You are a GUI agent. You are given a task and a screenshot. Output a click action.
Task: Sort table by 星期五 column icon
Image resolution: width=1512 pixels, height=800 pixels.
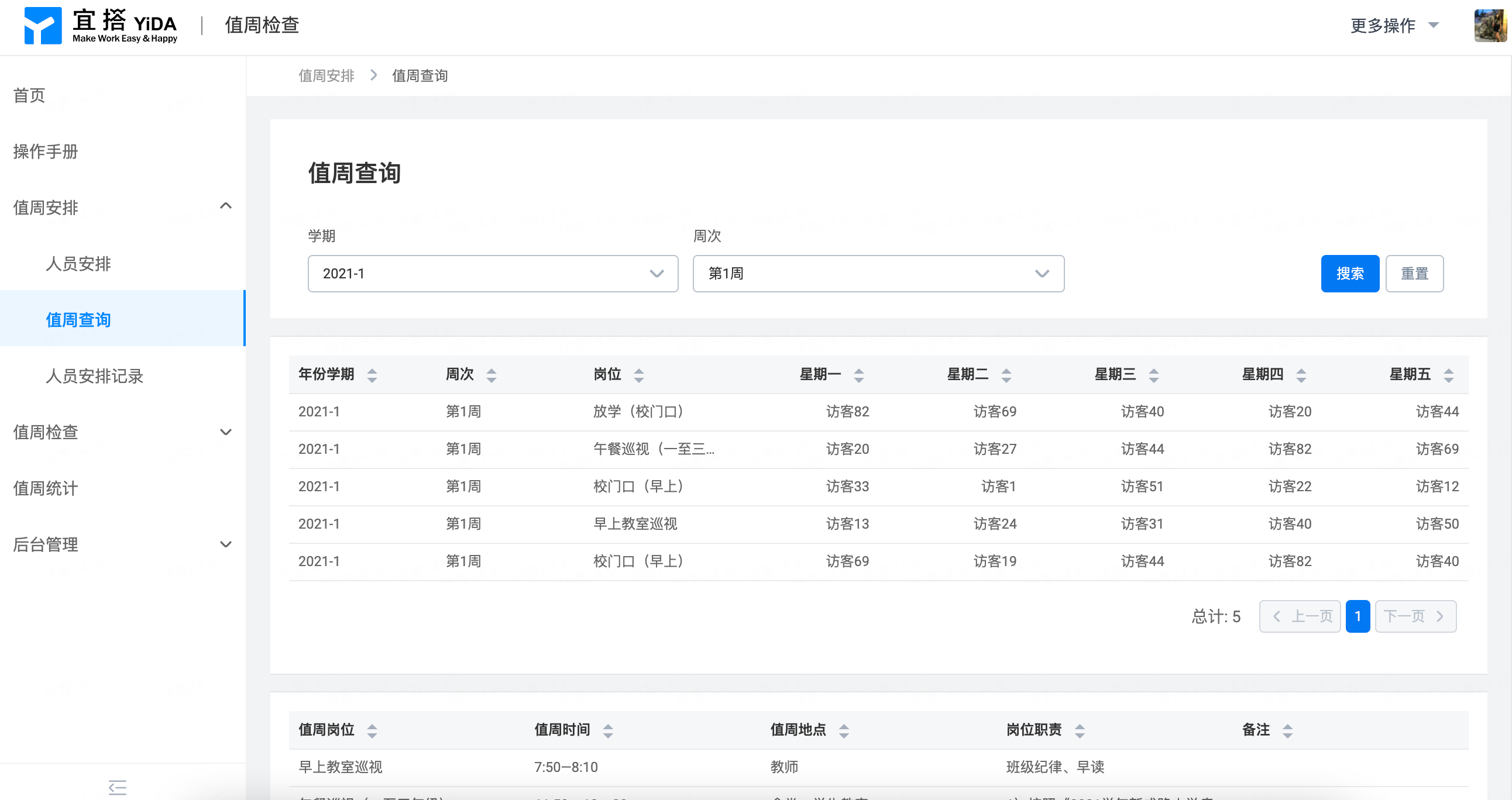1448,375
